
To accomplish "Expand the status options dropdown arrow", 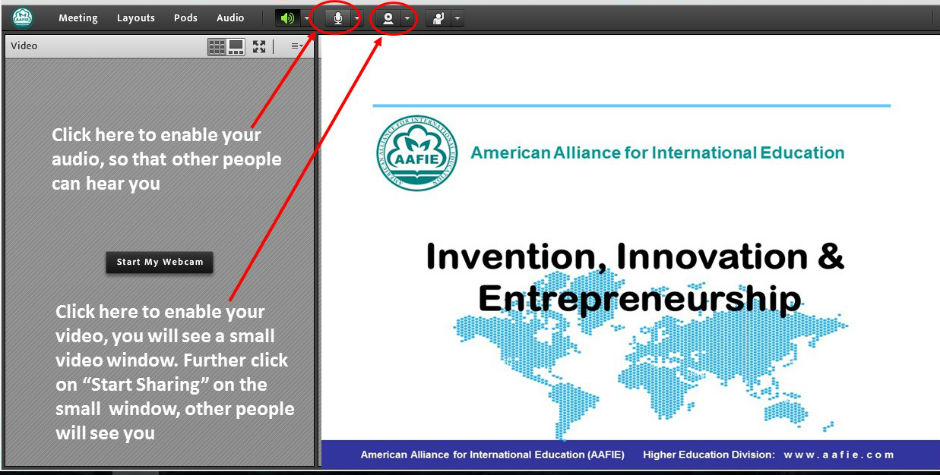I will click(x=457, y=19).
